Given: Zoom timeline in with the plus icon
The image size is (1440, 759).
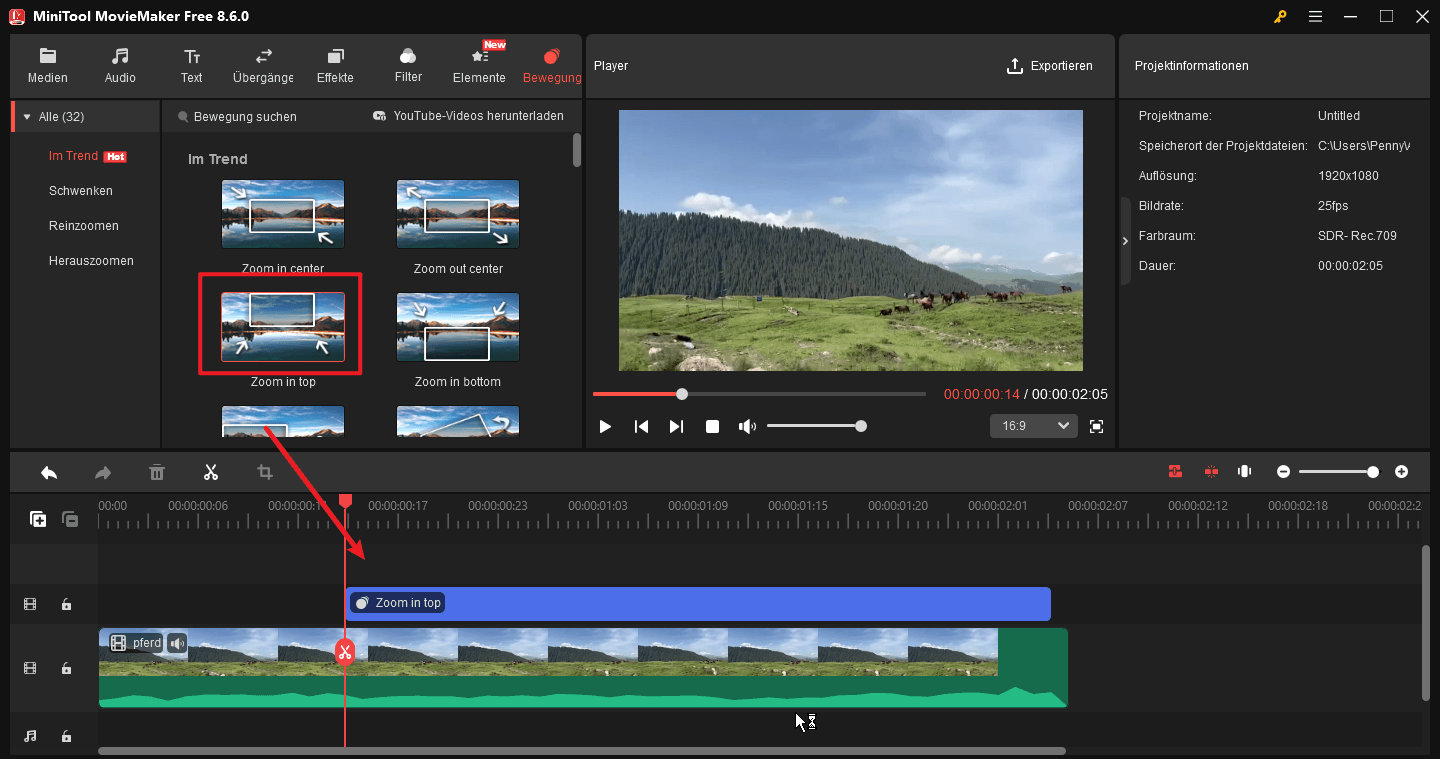Looking at the screenshot, I should tap(1401, 471).
